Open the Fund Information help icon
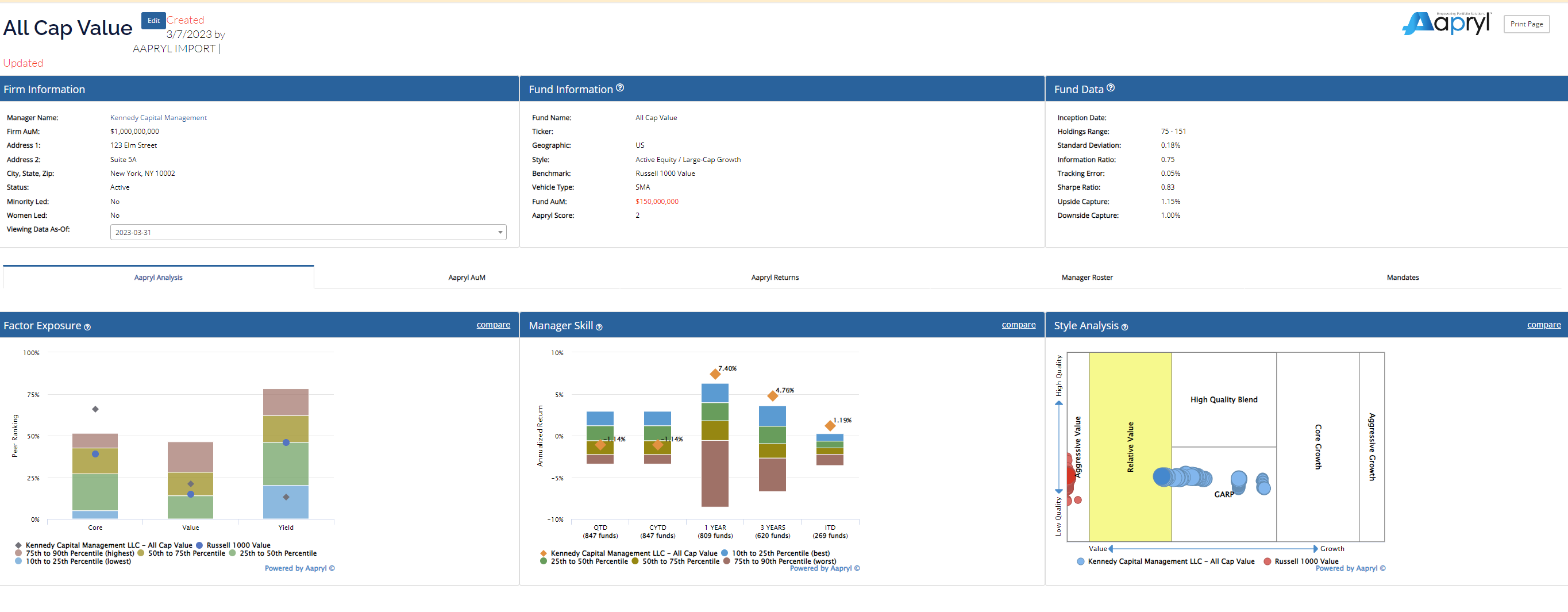 (619, 88)
